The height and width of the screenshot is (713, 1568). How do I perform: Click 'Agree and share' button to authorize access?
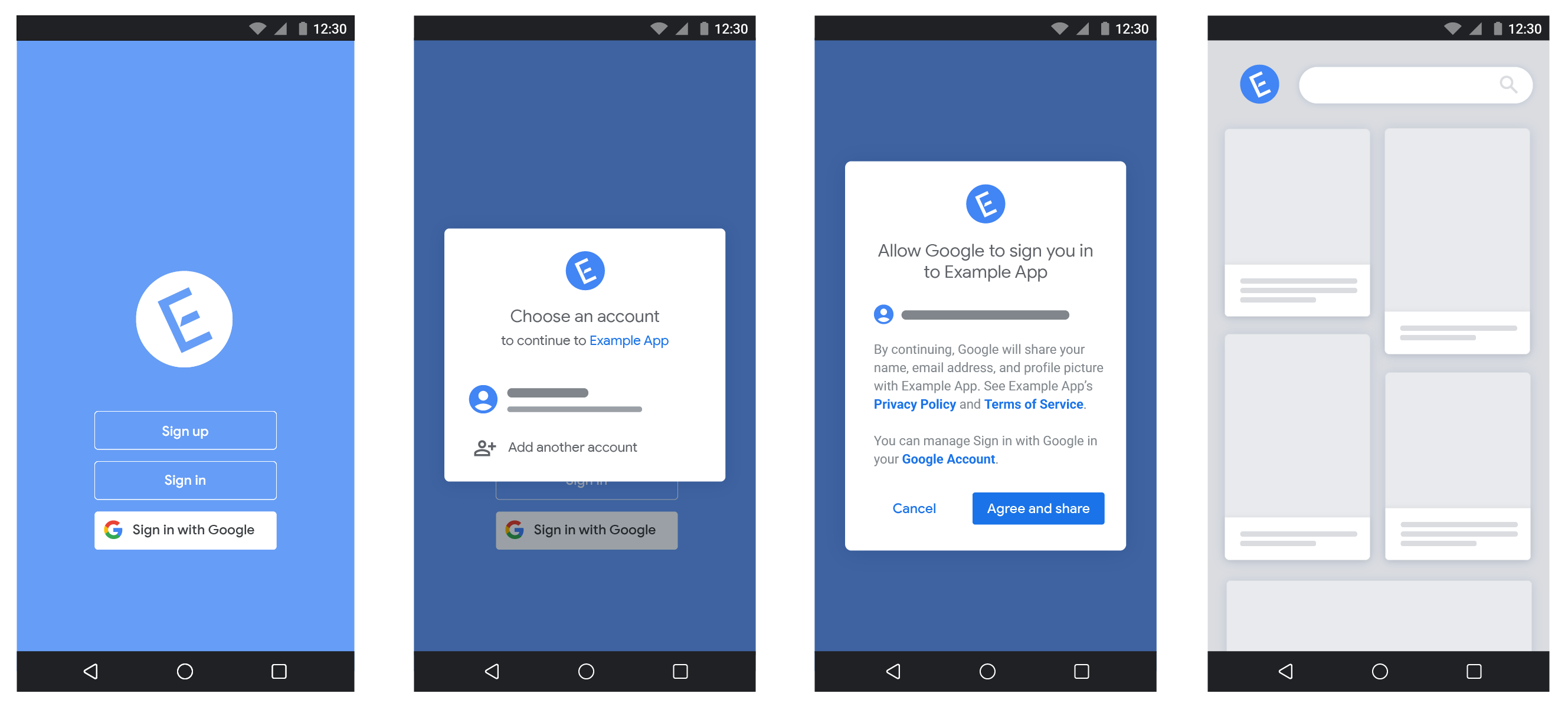1037,508
